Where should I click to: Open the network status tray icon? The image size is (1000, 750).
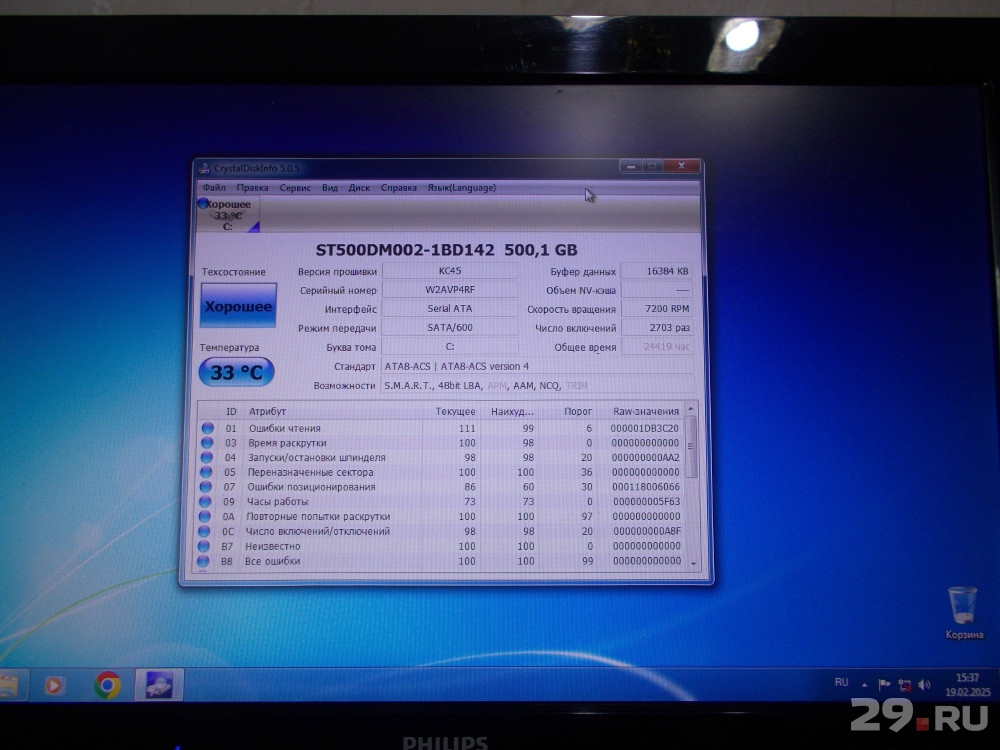904,685
